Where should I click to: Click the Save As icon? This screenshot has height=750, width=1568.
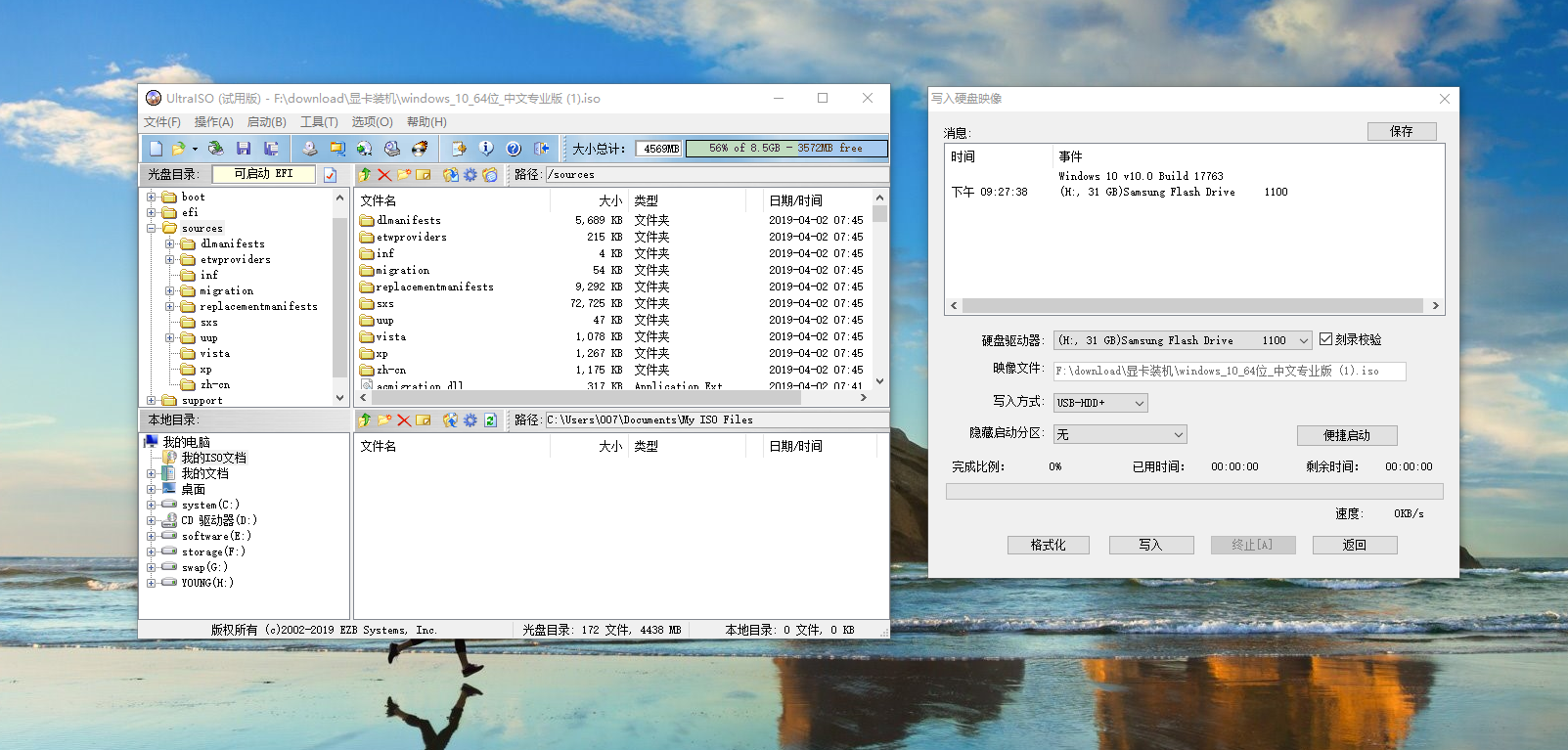coord(271,149)
